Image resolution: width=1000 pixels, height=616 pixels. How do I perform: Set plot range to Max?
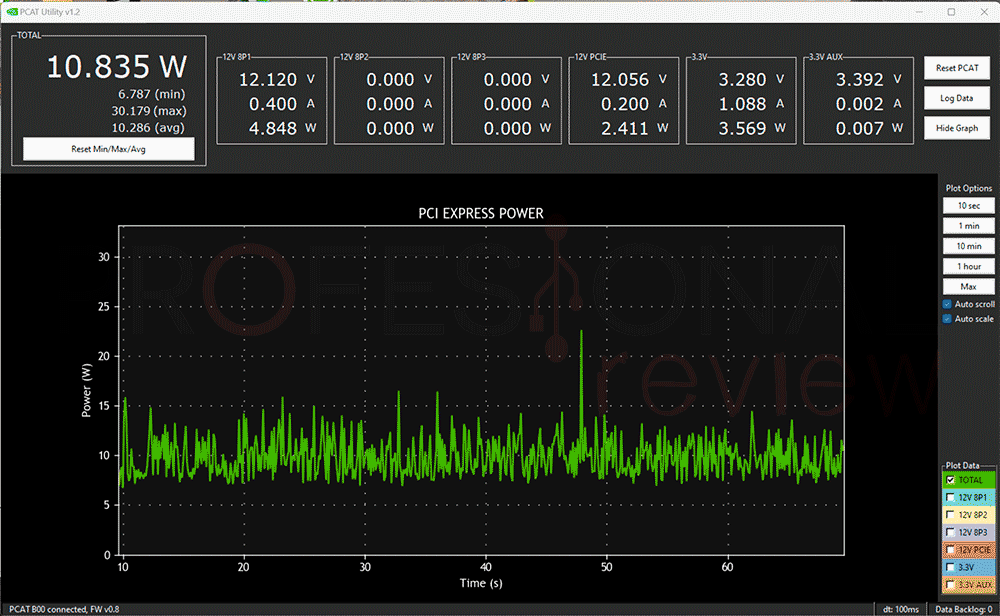[968, 287]
